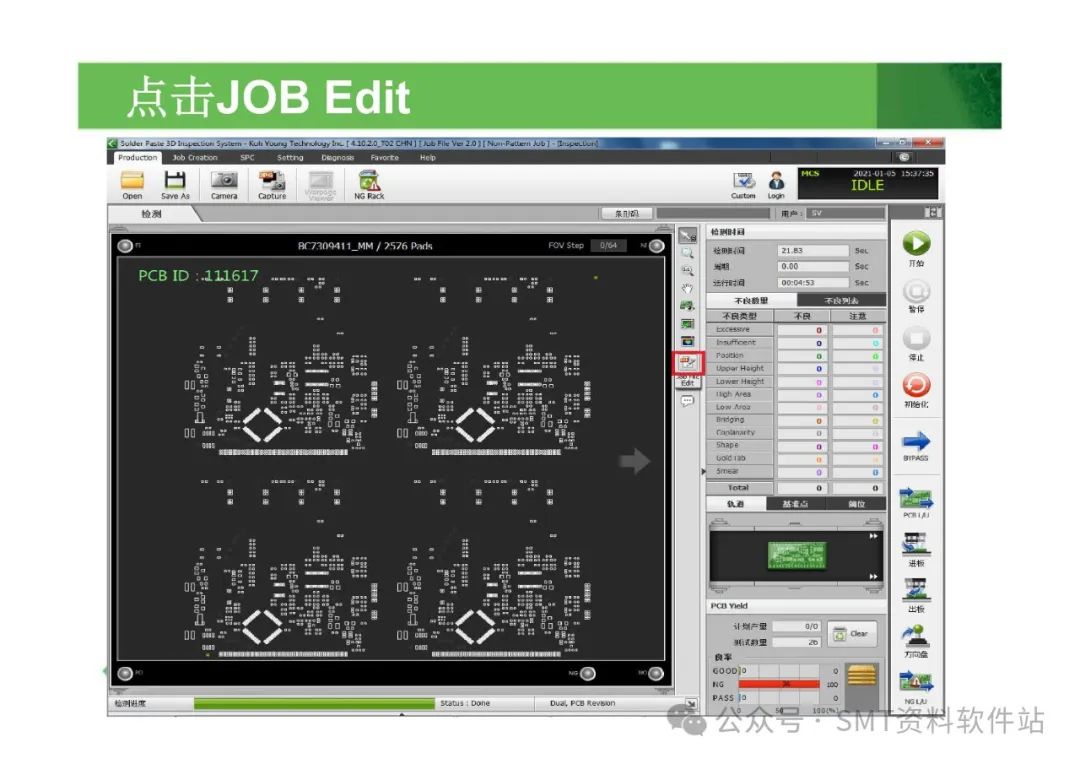Image resolution: width=1080 pixels, height=764 pixels.
Task: Click the FOV Step 0/64 field
Action: (x=609, y=245)
